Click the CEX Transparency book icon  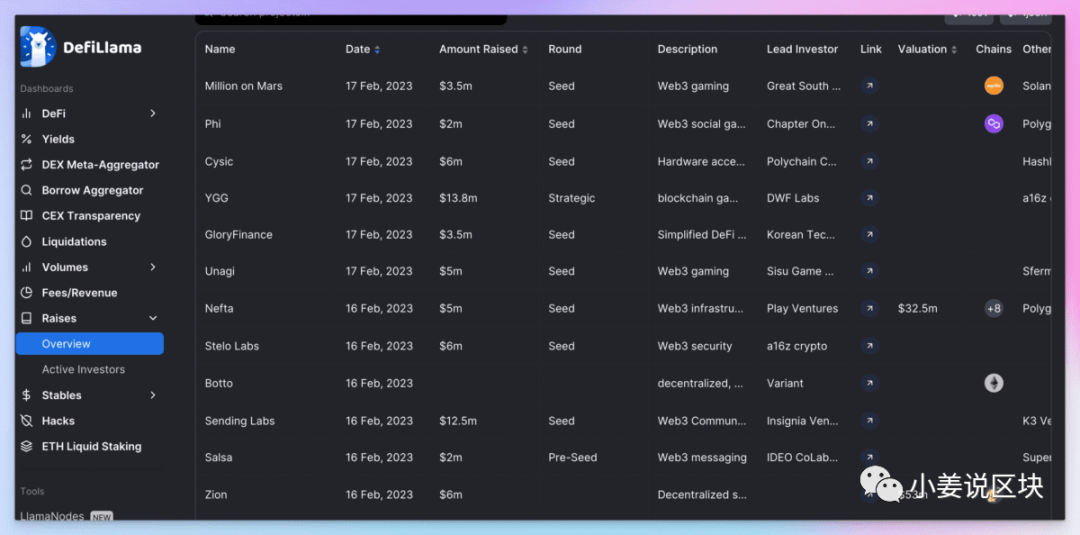pyautogui.click(x=26, y=216)
